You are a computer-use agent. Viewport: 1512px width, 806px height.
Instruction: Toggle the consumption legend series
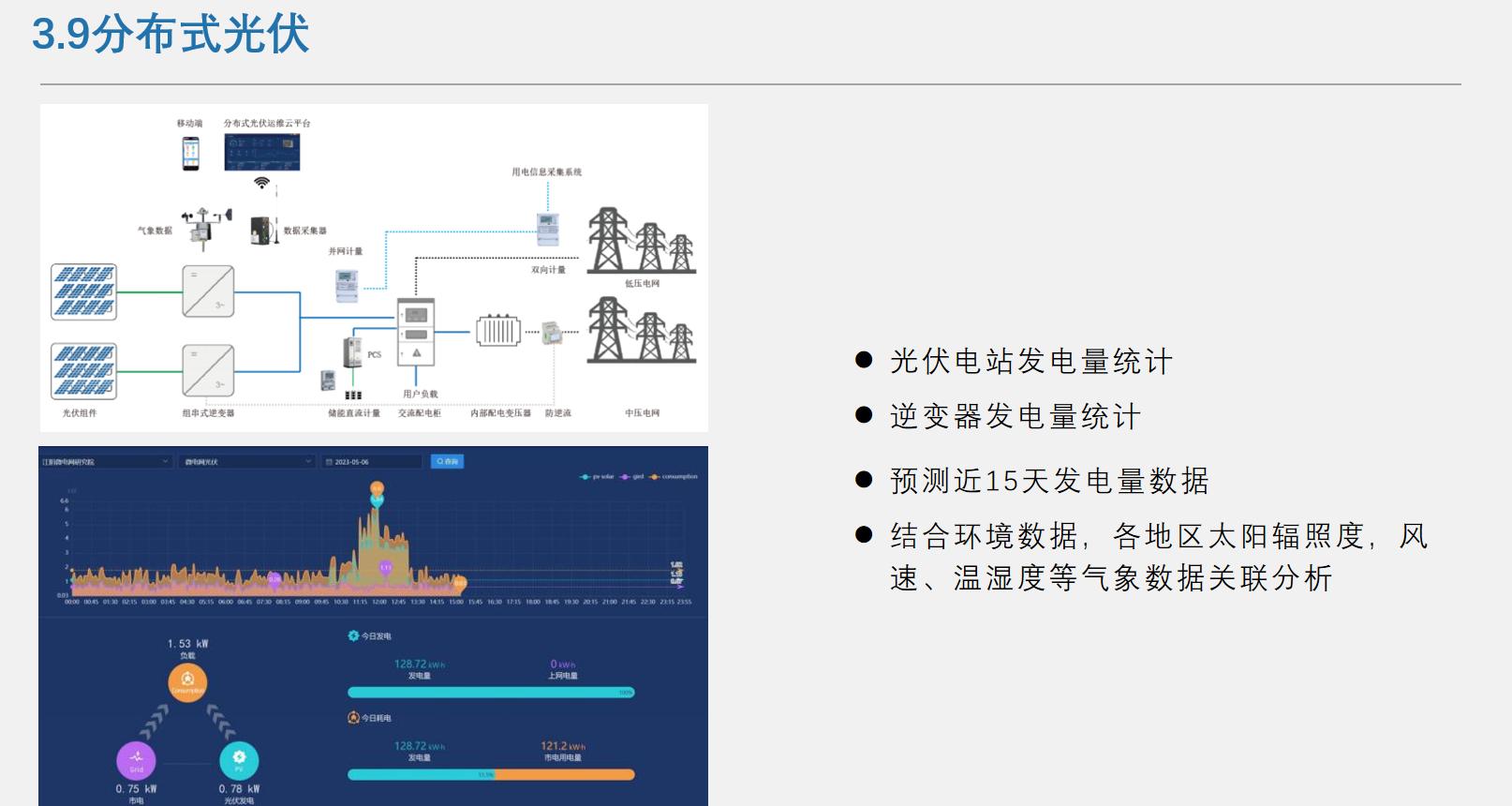click(x=674, y=476)
